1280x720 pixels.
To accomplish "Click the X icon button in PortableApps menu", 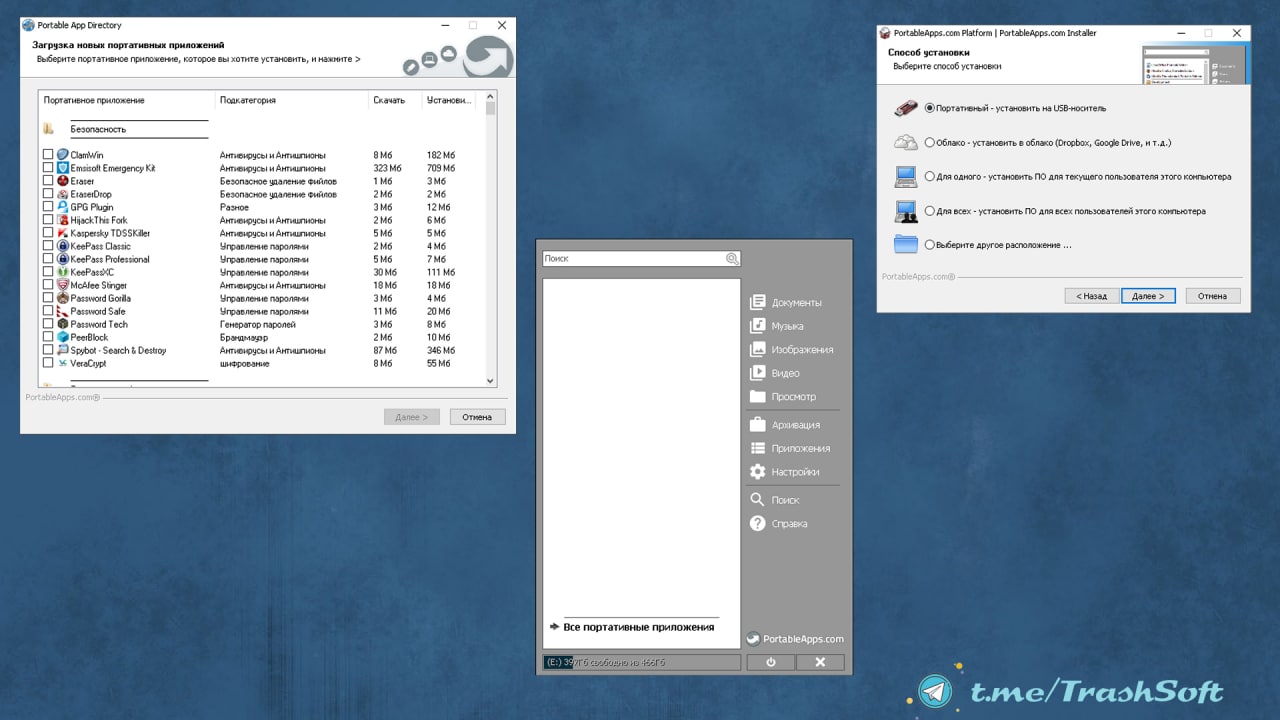I will pos(820,662).
